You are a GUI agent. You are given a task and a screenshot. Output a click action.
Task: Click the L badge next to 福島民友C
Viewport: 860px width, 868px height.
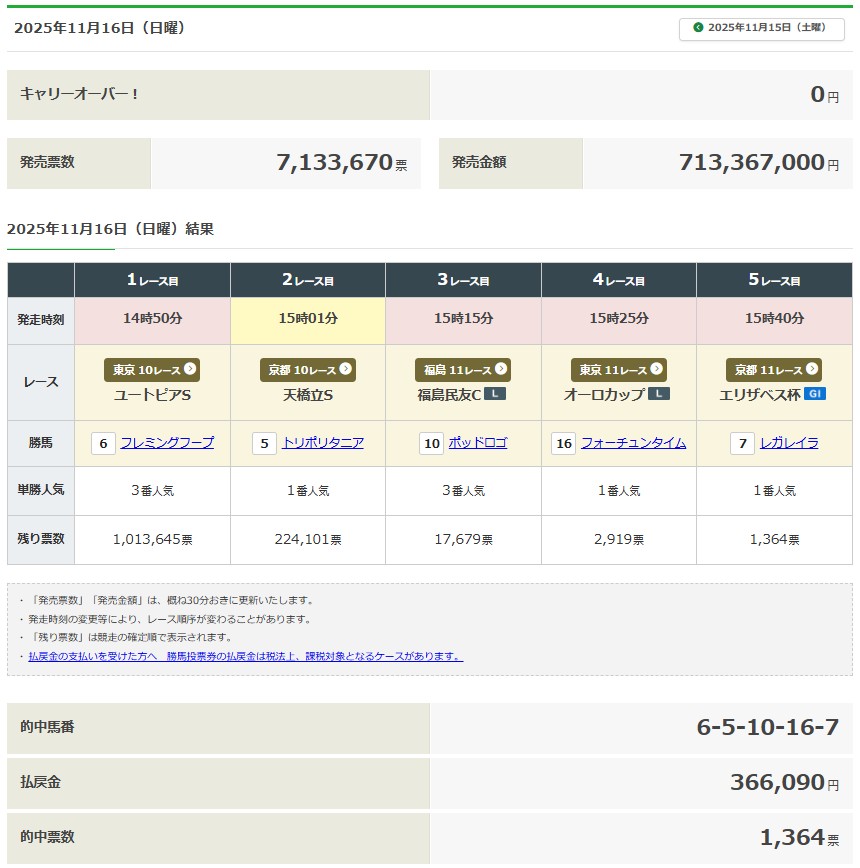click(495, 394)
